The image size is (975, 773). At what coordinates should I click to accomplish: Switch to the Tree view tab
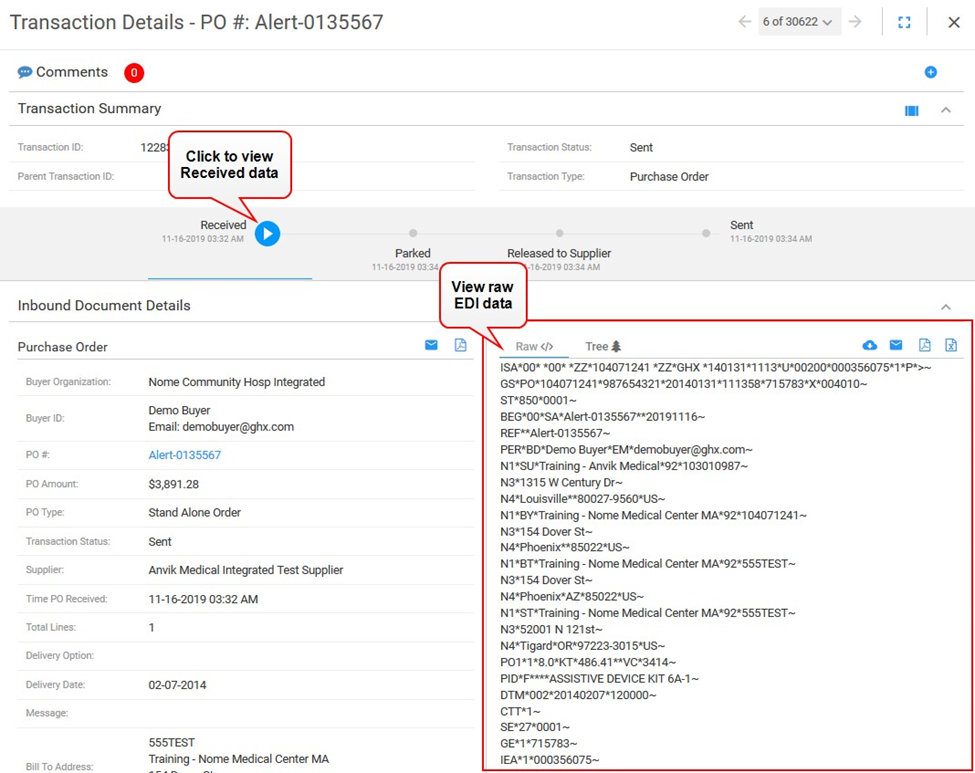click(603, 347)
